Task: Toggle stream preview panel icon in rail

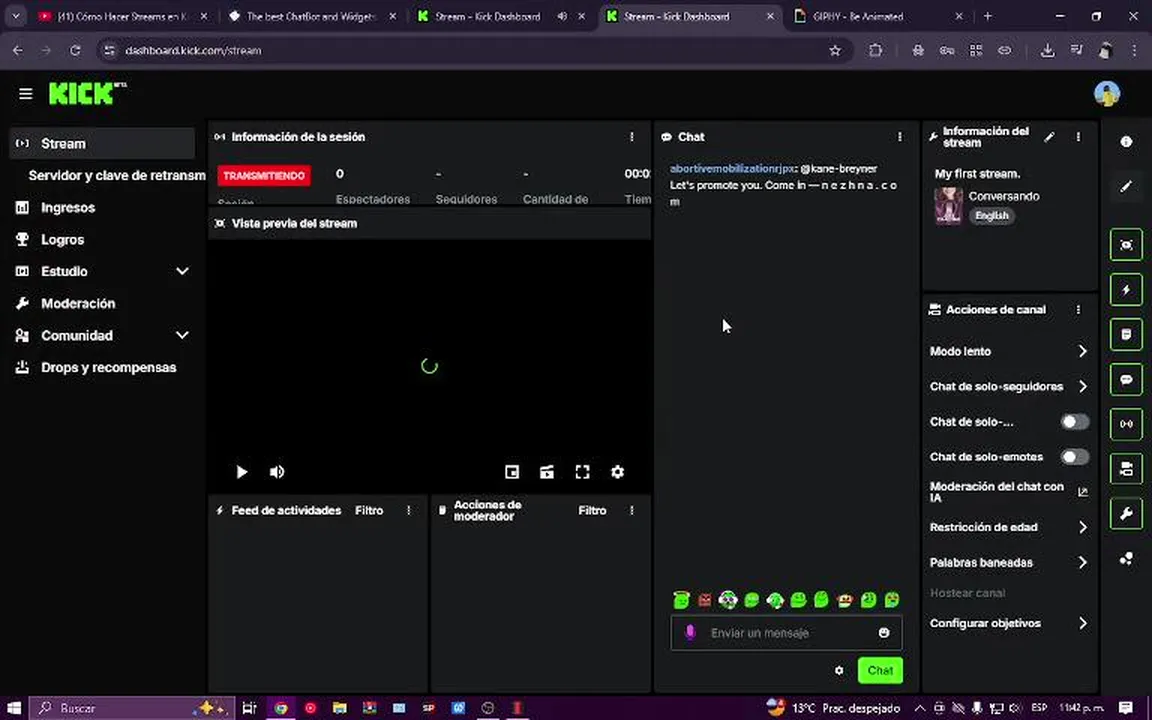Action: tap(1126, 245)
